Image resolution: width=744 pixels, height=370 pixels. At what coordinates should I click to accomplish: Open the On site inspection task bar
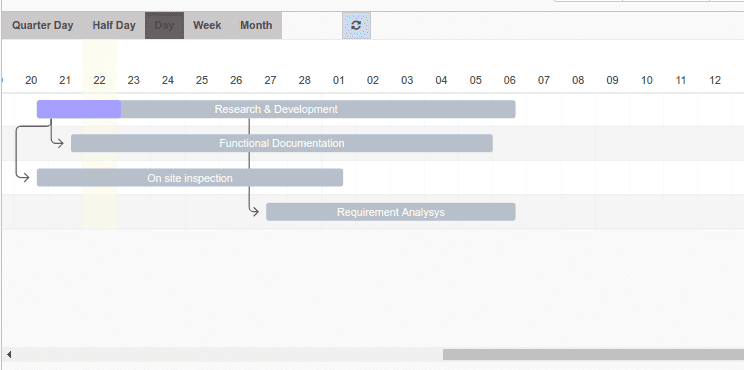[x=190, y=178]
